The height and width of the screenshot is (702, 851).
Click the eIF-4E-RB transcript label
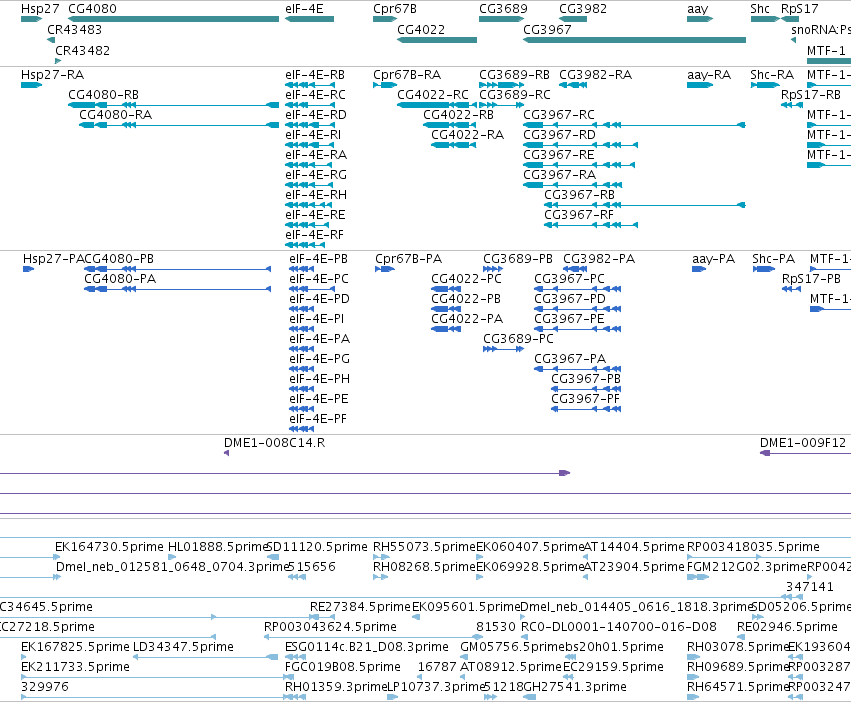click(x=315, y=74)
